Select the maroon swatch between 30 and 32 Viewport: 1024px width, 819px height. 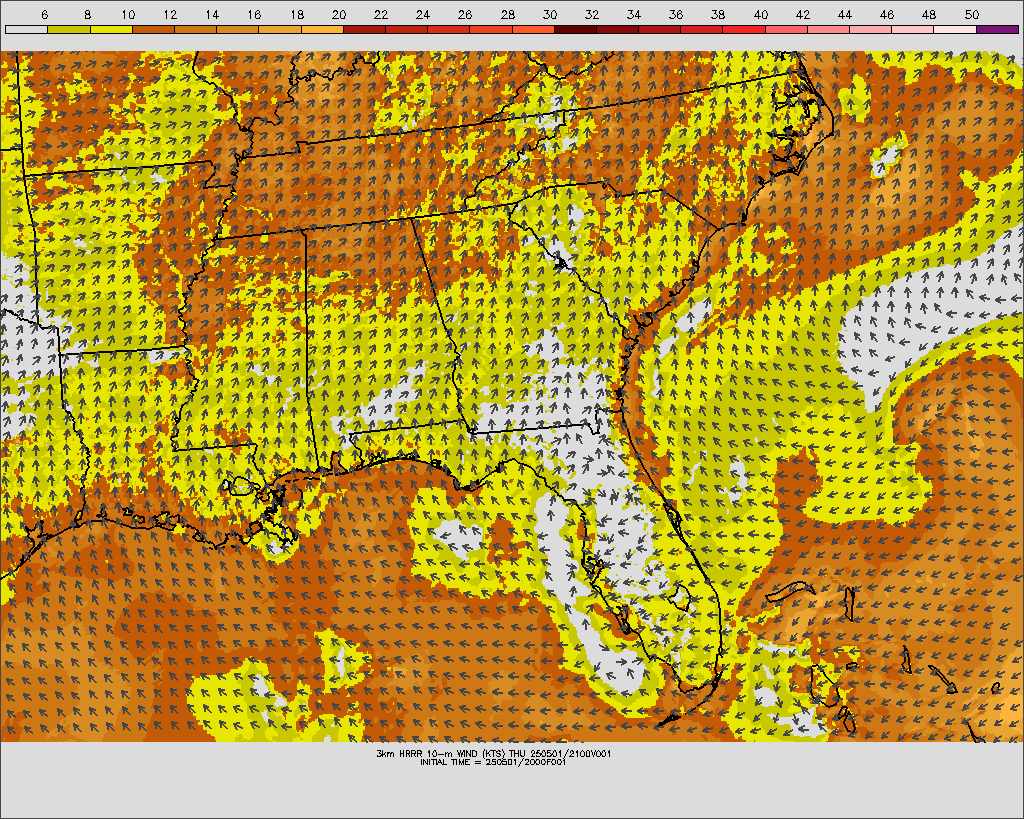click(x=575, y=29)
